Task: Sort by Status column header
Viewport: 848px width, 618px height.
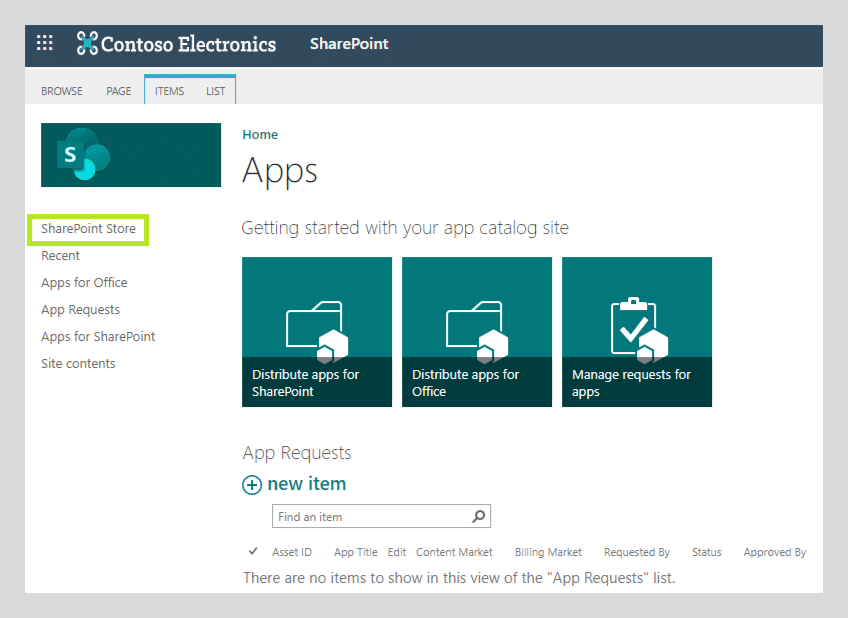Action: 707,552
